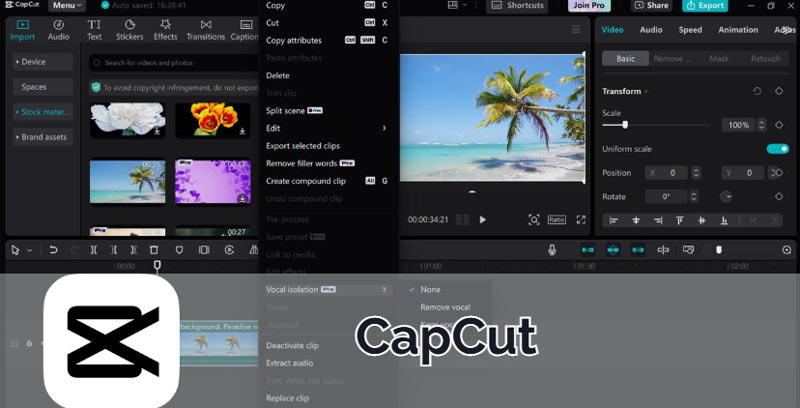Reset the Transform settings
The image size is (800, 408).
coord(757,91)
